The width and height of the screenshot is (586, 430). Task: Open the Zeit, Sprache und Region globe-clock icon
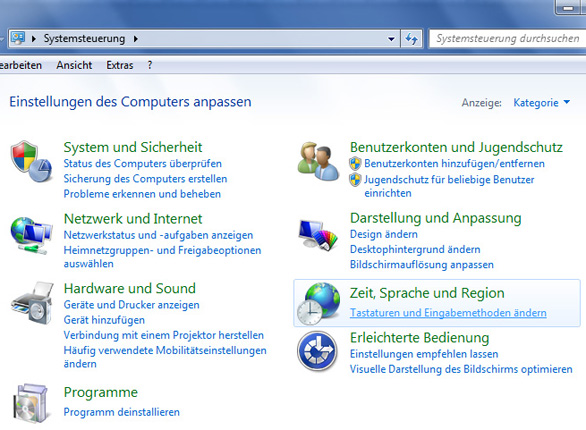pyautogui.click(x=319, y=303)
